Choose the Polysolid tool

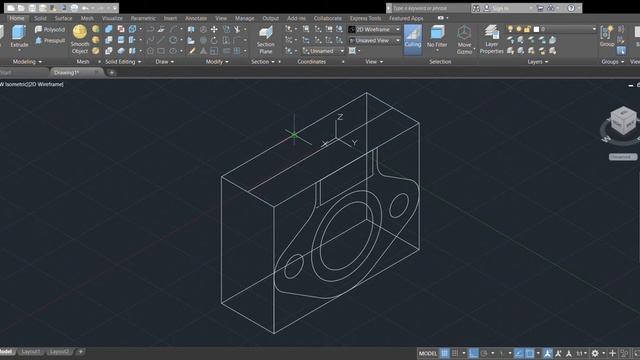pos(50,29)
